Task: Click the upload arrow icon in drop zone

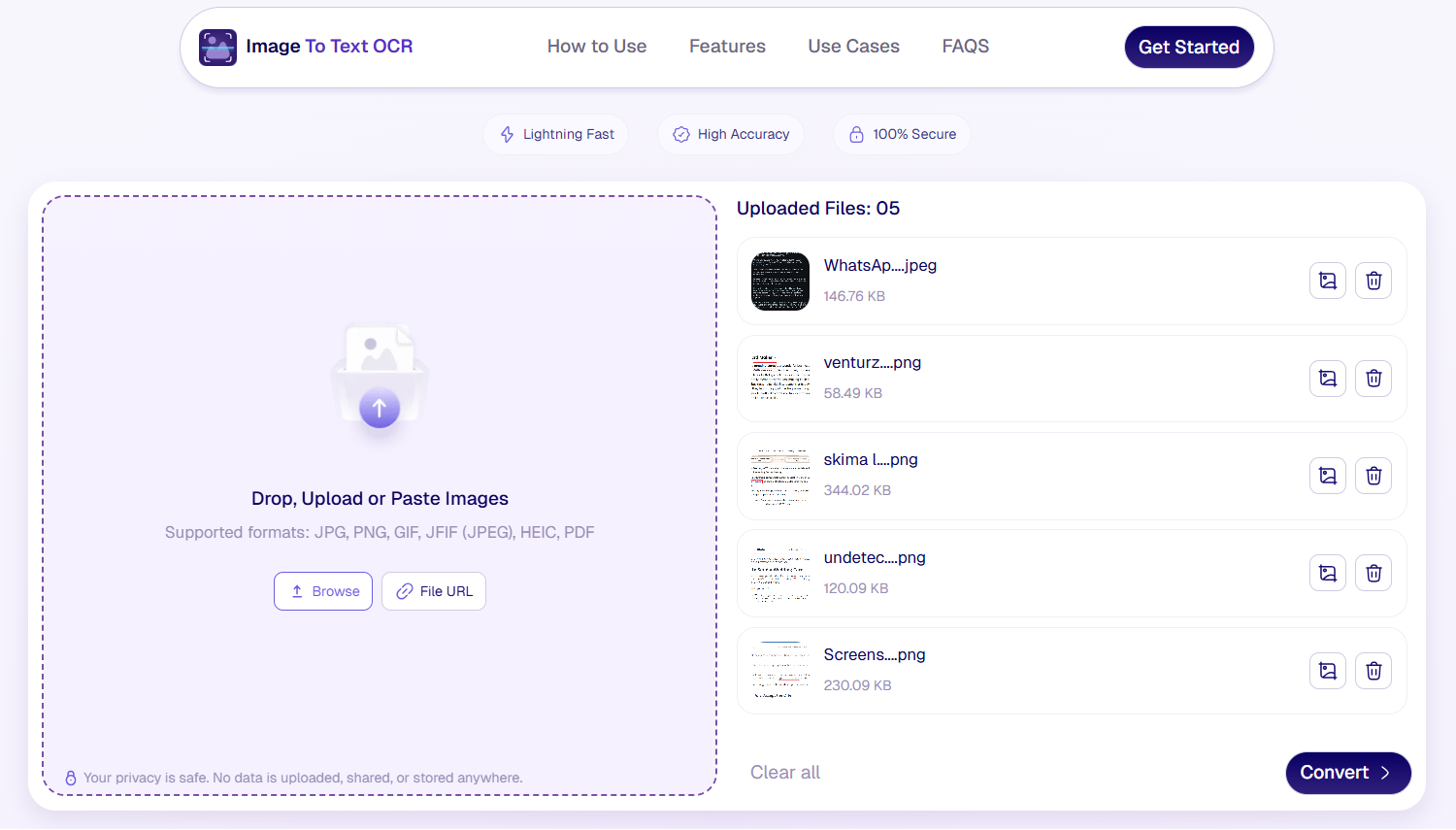Action: [x=380, y=408]
